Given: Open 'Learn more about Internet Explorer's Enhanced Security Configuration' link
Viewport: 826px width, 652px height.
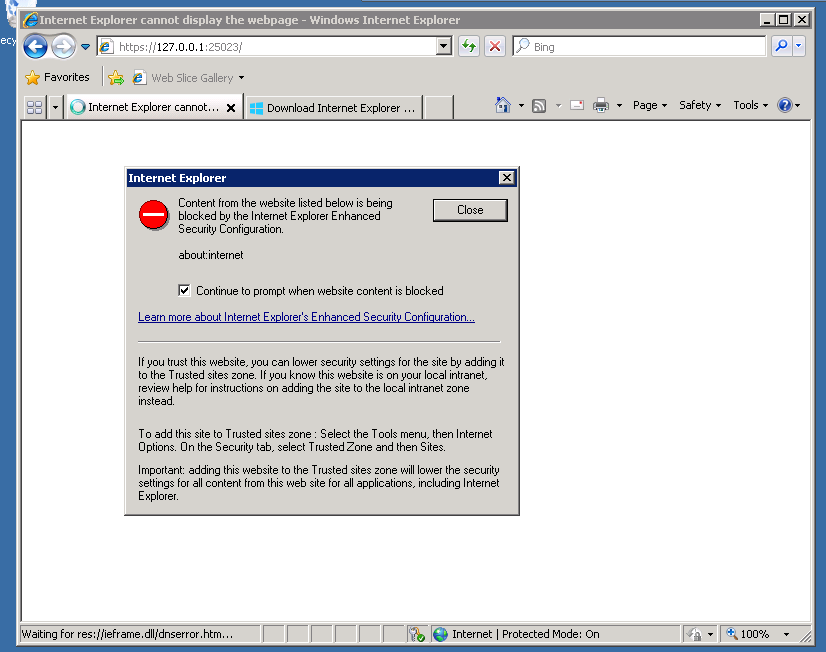Looking at the screenshot, I should [x=306, y=317].
